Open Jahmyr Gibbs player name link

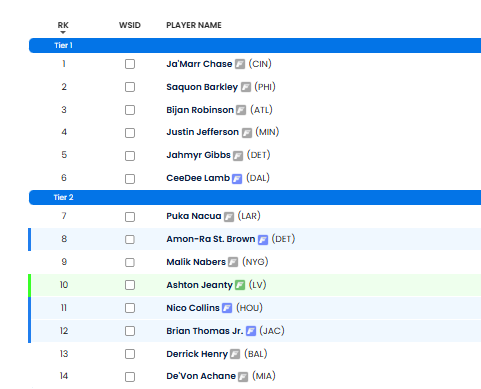pyautogui.click(x=198, y=155)
